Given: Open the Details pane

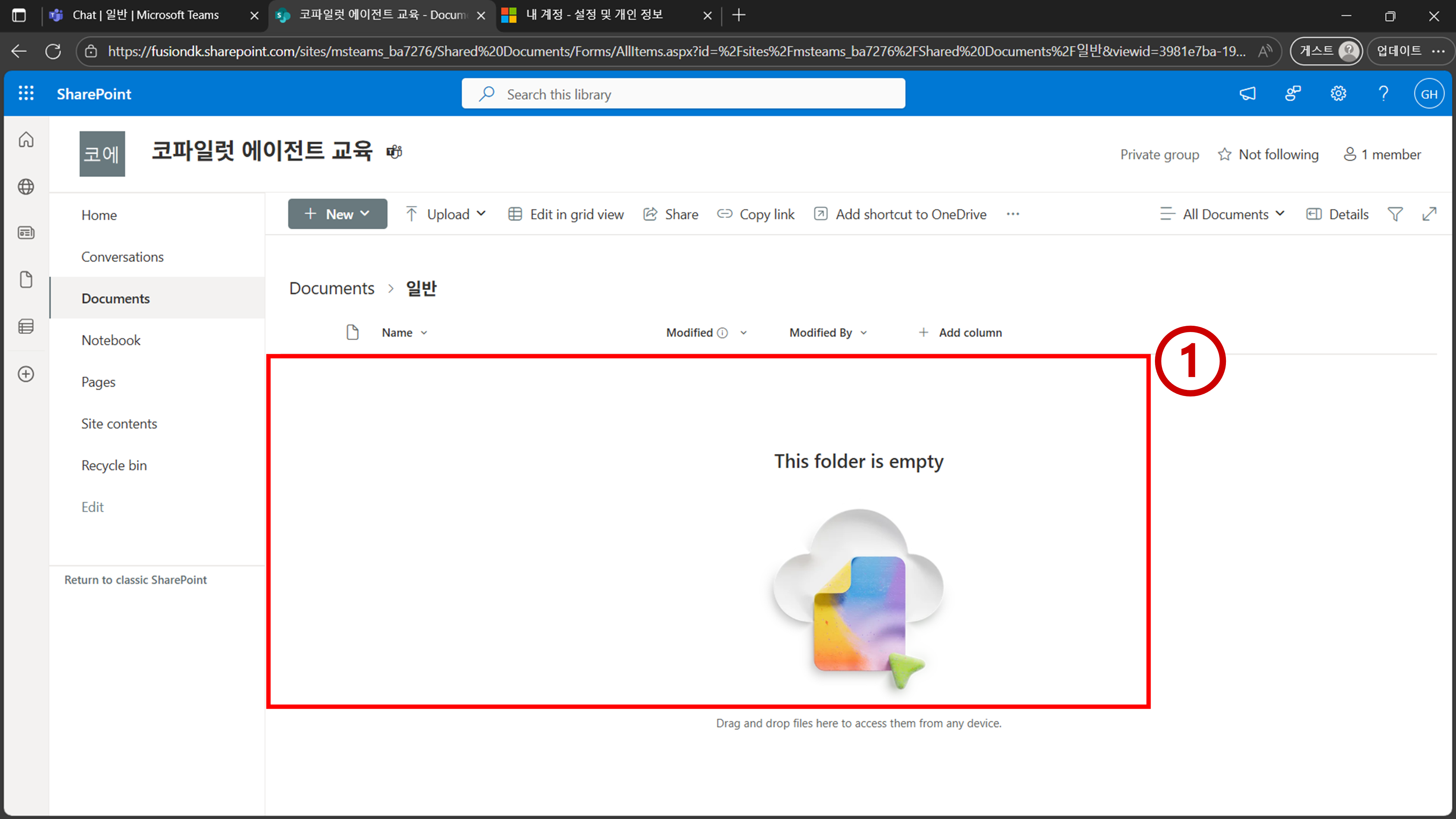Looking at the screenshot, I should click(x=1337, y=214).
